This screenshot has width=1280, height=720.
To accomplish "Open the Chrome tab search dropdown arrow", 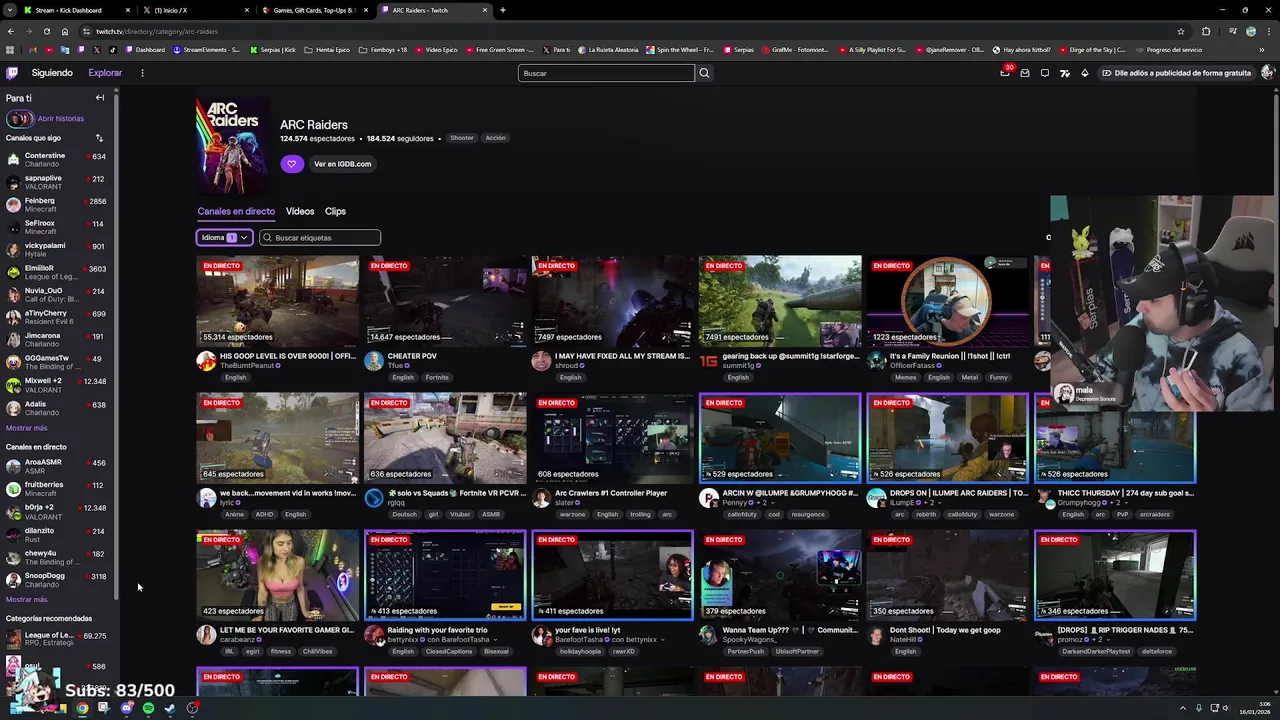I will click(x=10, y=10).
